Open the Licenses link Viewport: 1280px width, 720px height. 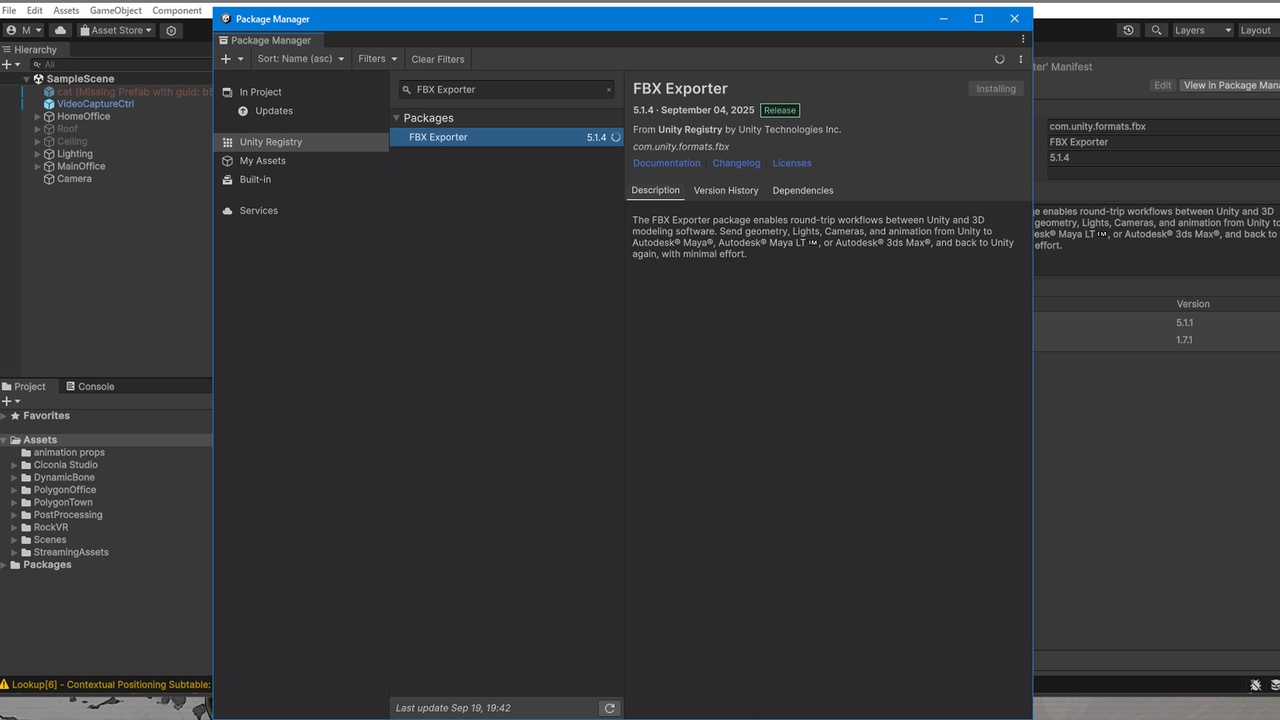pos(792,163)
